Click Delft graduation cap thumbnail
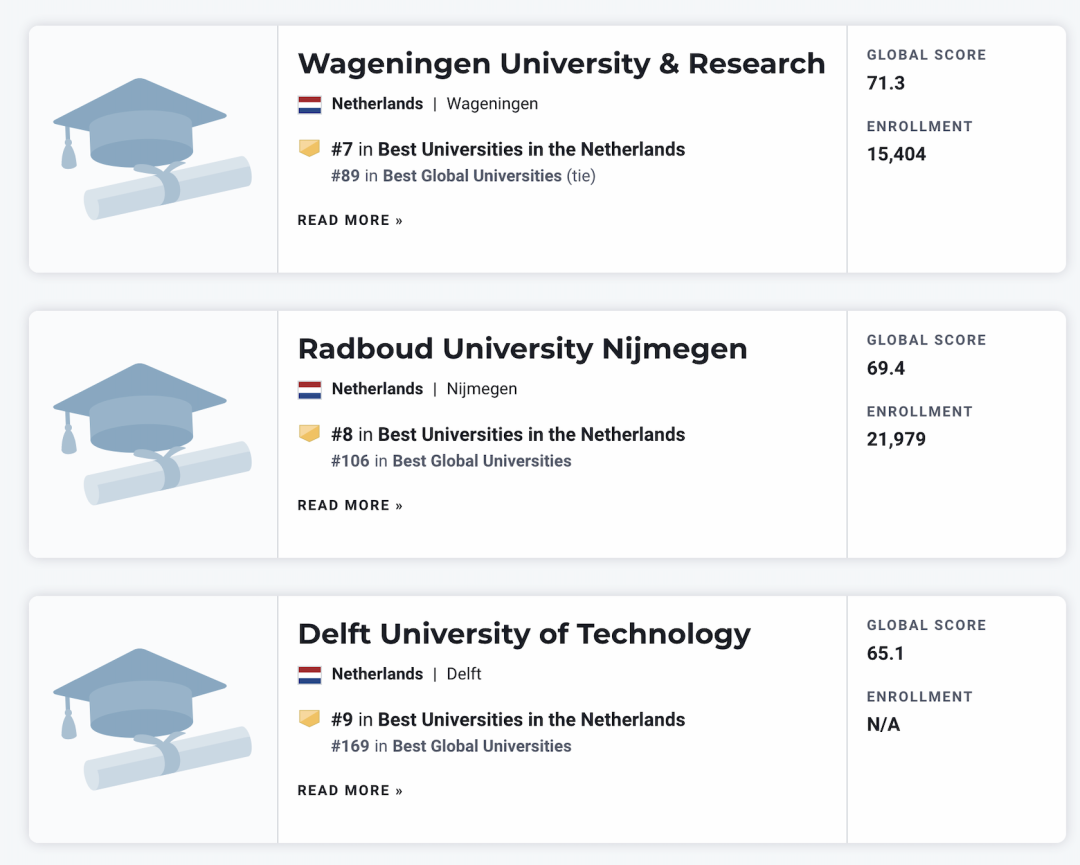Image resolution: width=1080 pixels, height=865 pixels. [x=152, y=719]
